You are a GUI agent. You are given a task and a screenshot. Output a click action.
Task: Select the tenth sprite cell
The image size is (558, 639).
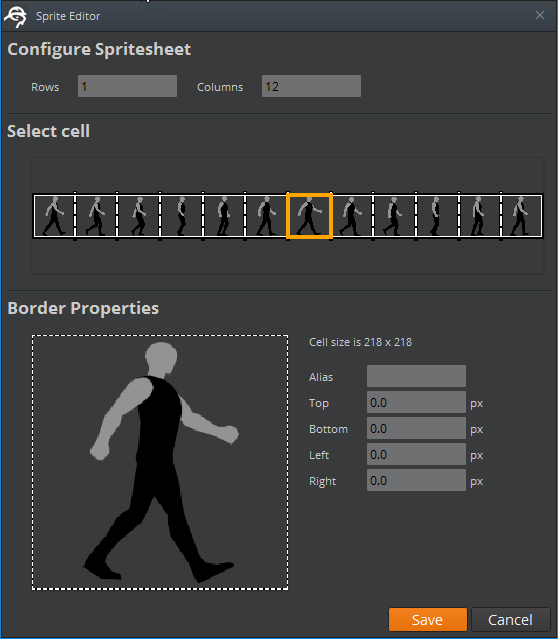(x=437, y=216)
